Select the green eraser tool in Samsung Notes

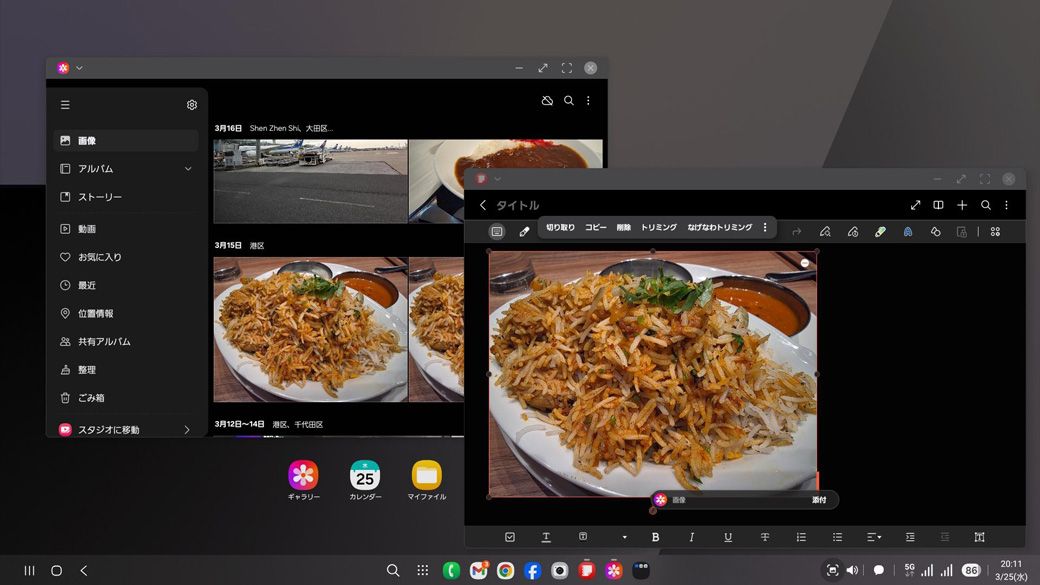pyautogui.click(x=880, y=232)
